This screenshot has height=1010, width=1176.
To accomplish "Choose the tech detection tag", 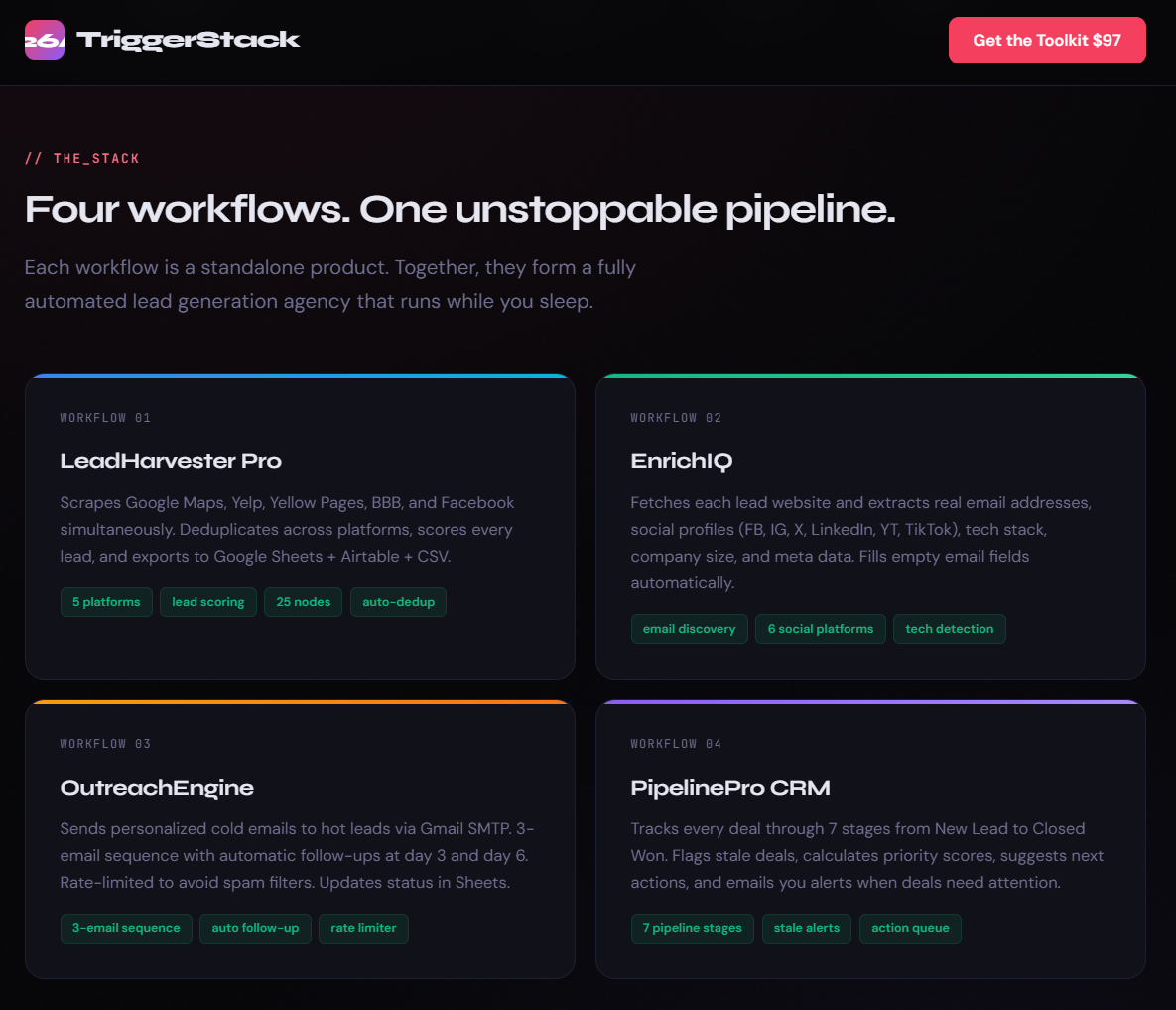I will 949,629.
